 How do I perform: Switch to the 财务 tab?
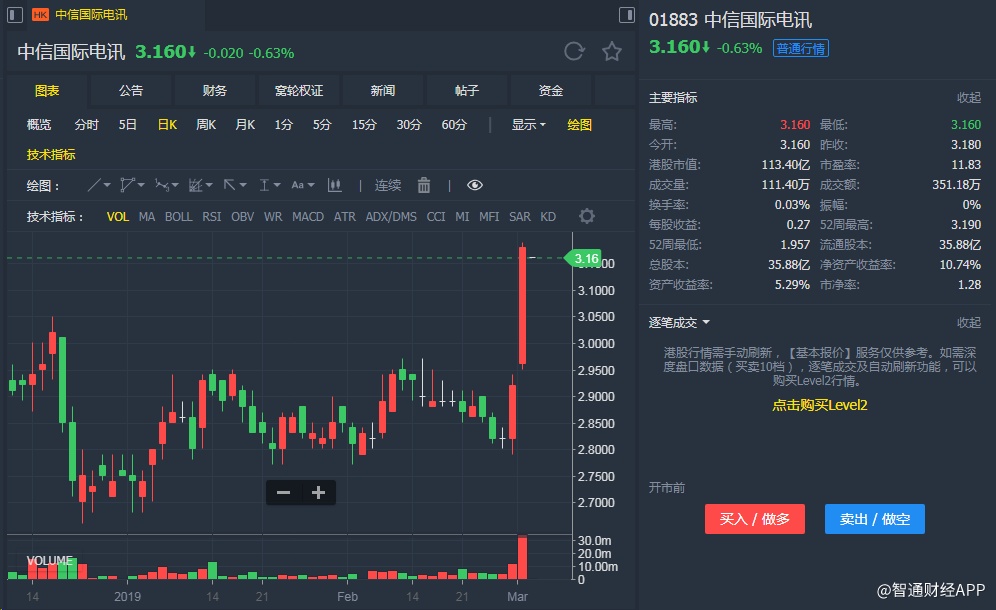215,90
